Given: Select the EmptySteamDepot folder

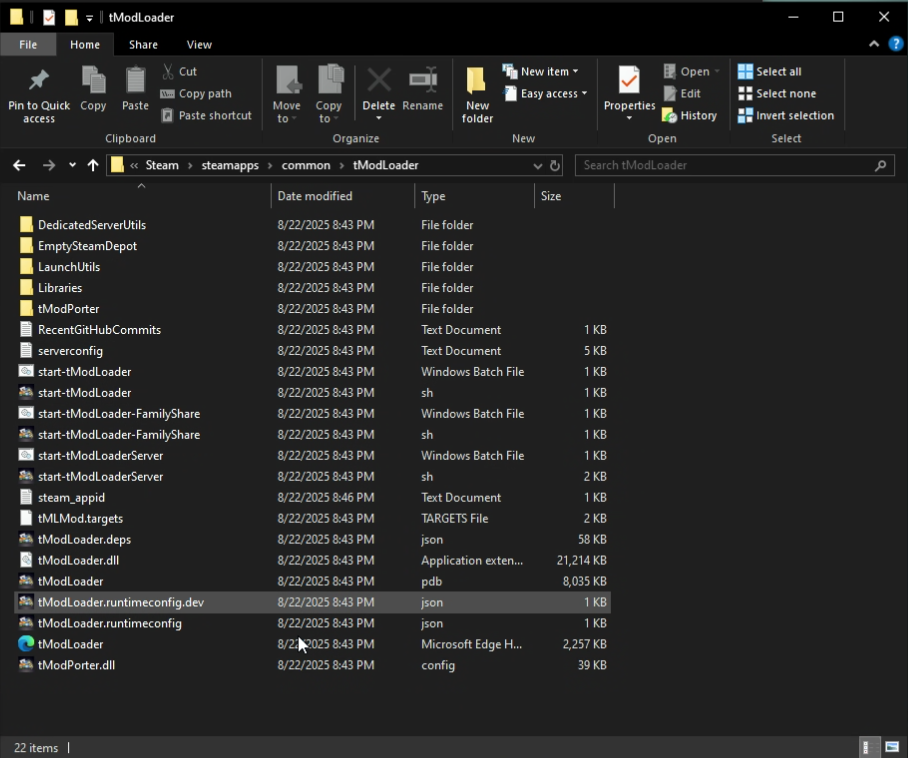Looking at the screenshot, I should [312, 246].
